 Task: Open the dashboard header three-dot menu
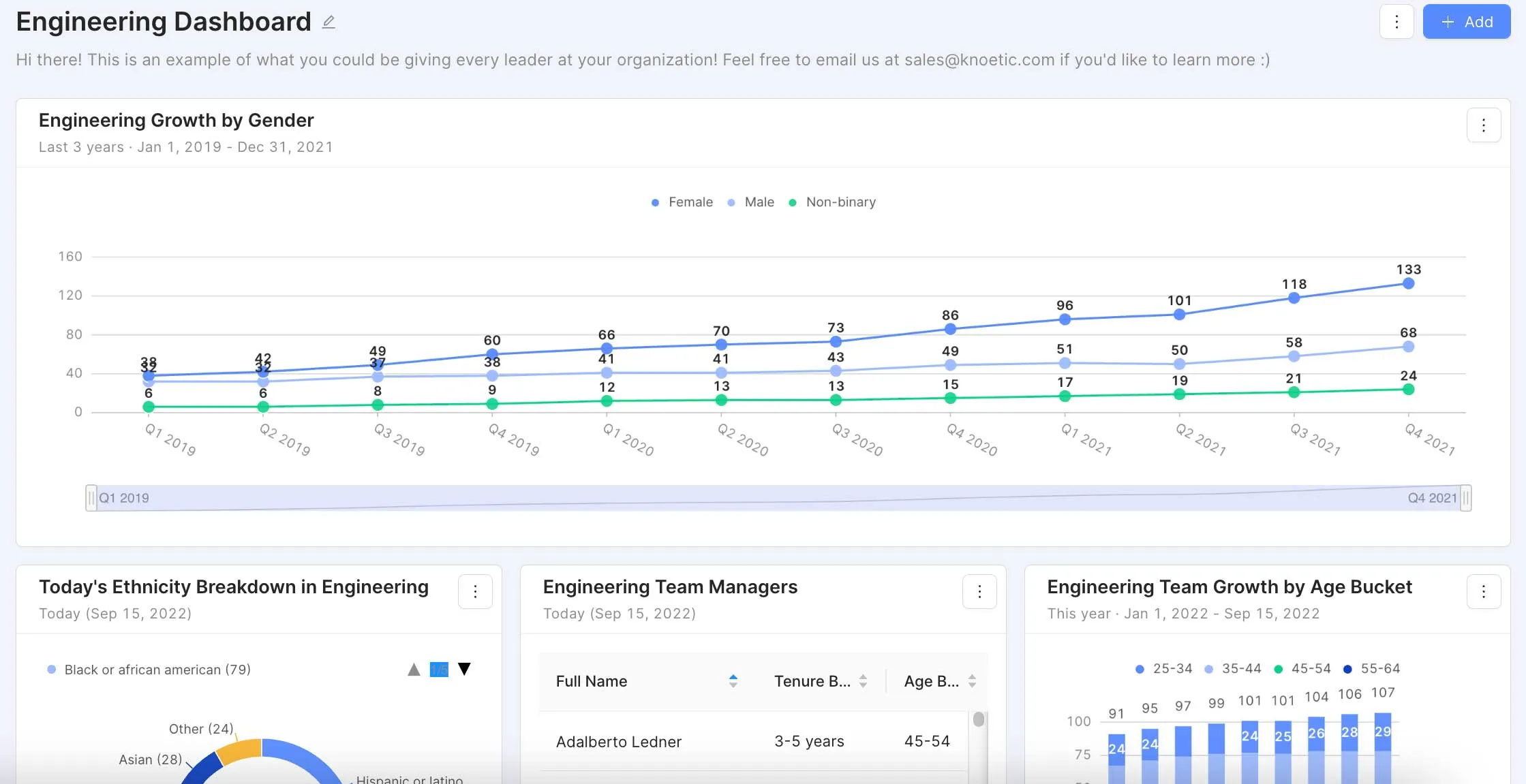(x=1397, y=21)
